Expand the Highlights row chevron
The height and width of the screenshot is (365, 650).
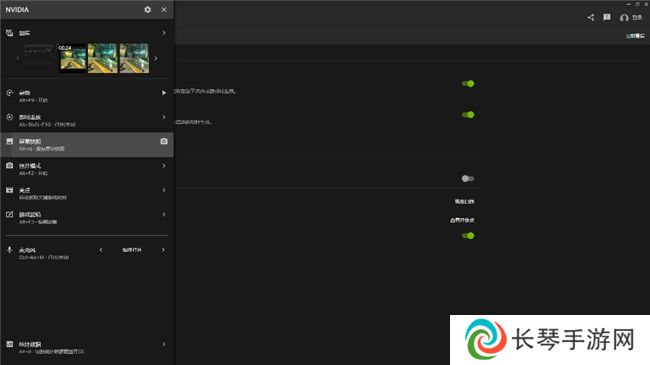point(164,190)
